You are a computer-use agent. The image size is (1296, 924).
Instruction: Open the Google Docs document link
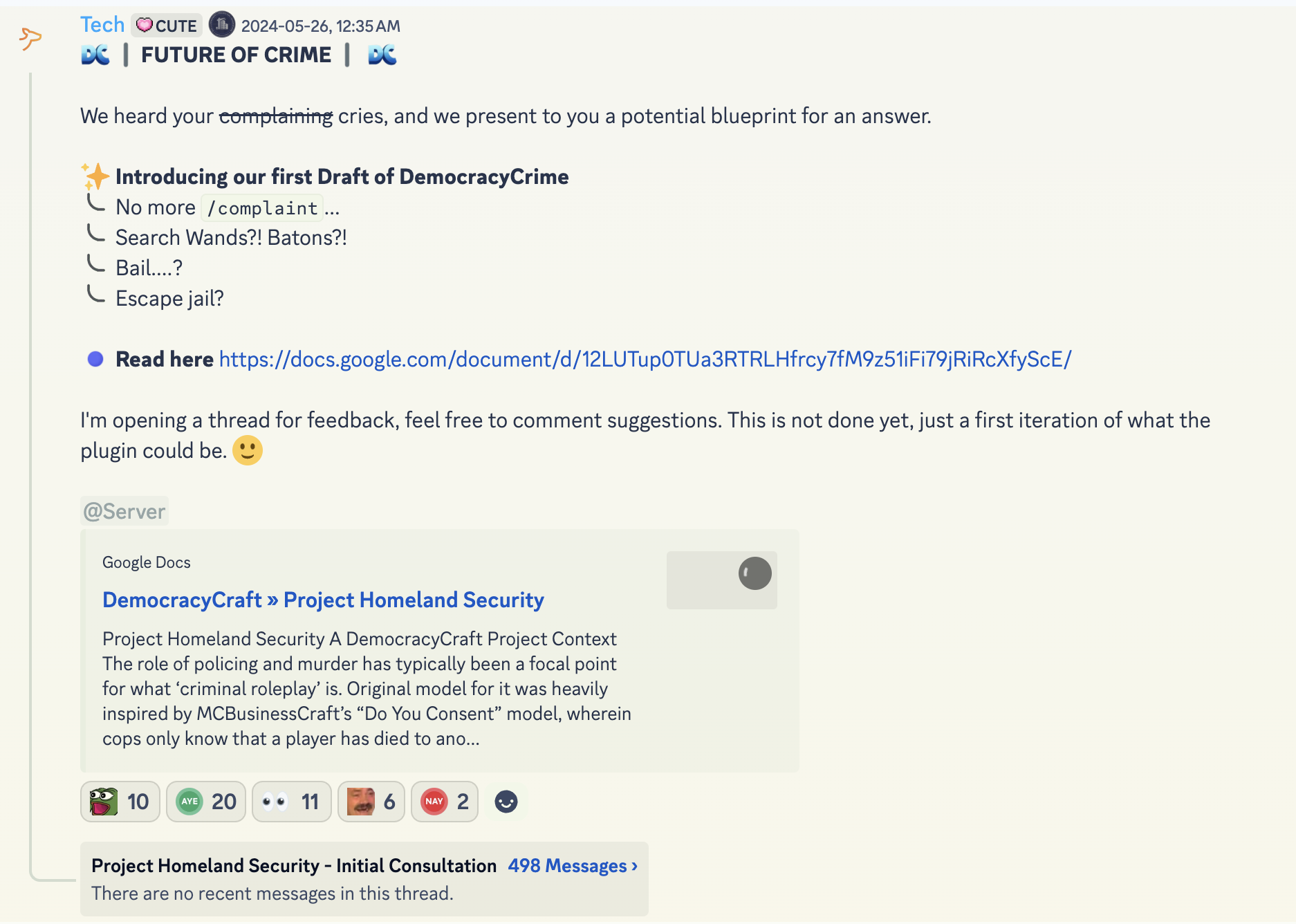pos(645,359)
